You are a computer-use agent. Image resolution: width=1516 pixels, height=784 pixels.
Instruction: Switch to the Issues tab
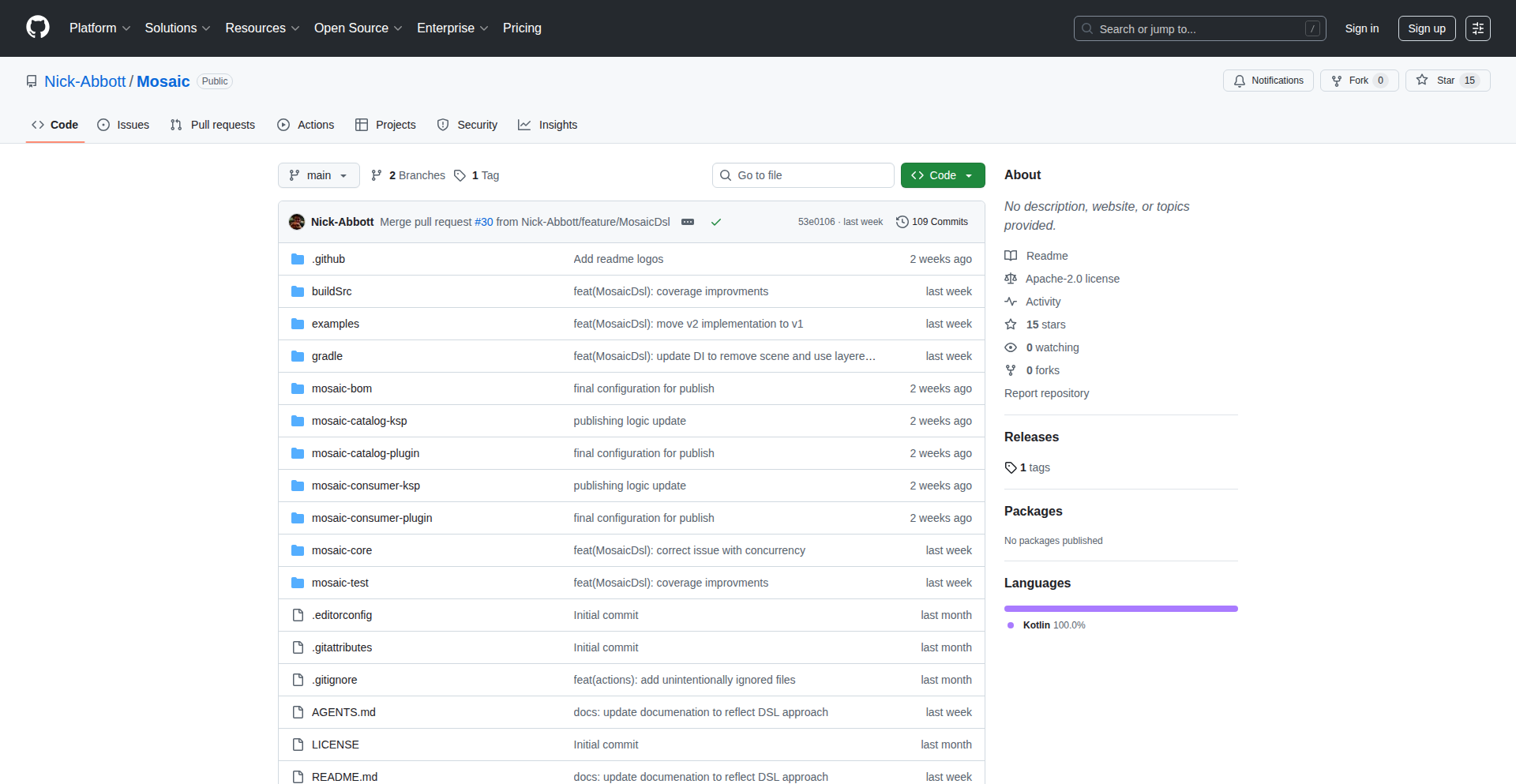pos(123,125)
